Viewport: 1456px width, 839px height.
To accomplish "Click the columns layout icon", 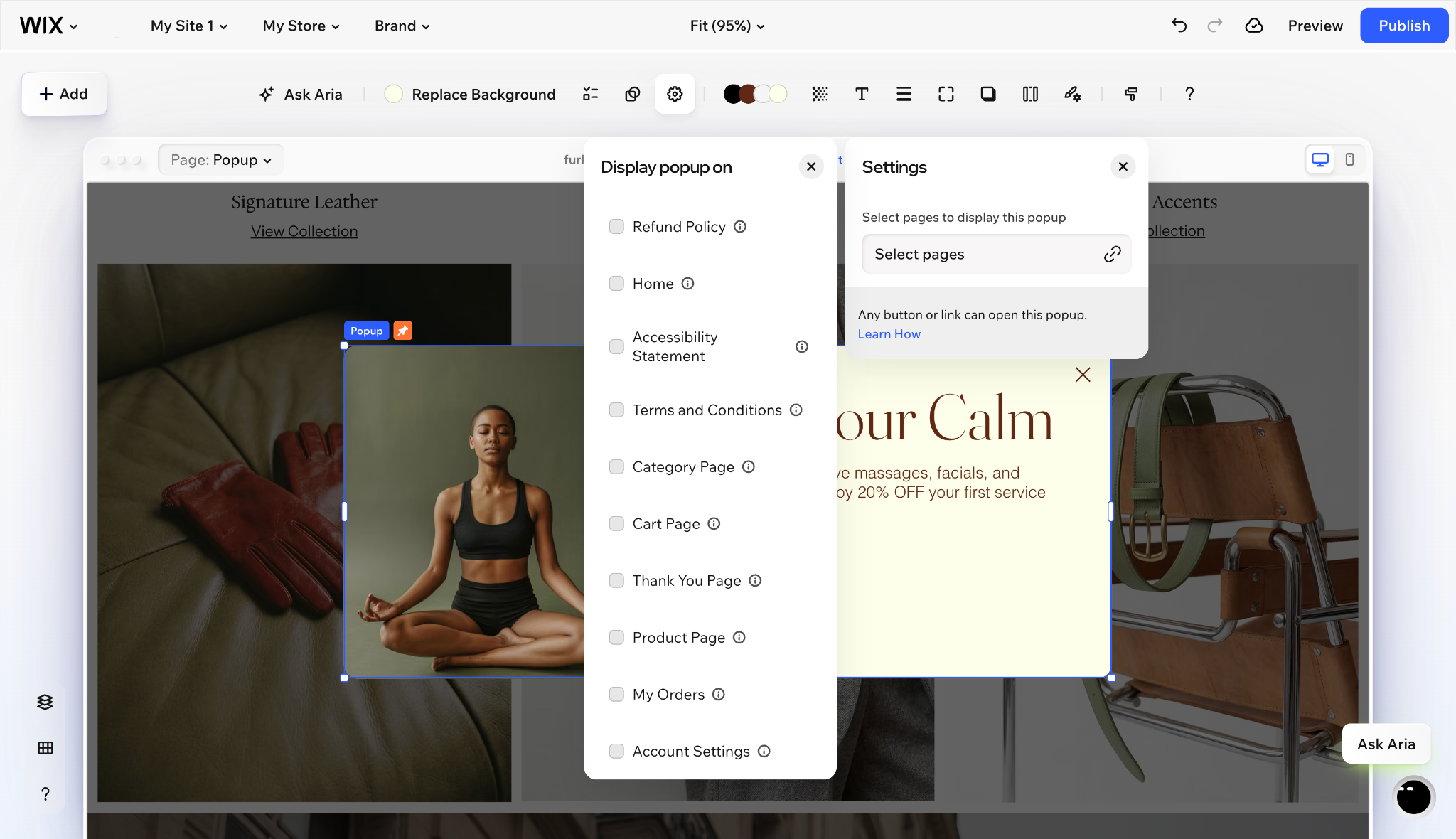I will pyautogui.click(x=1030, y=94).
